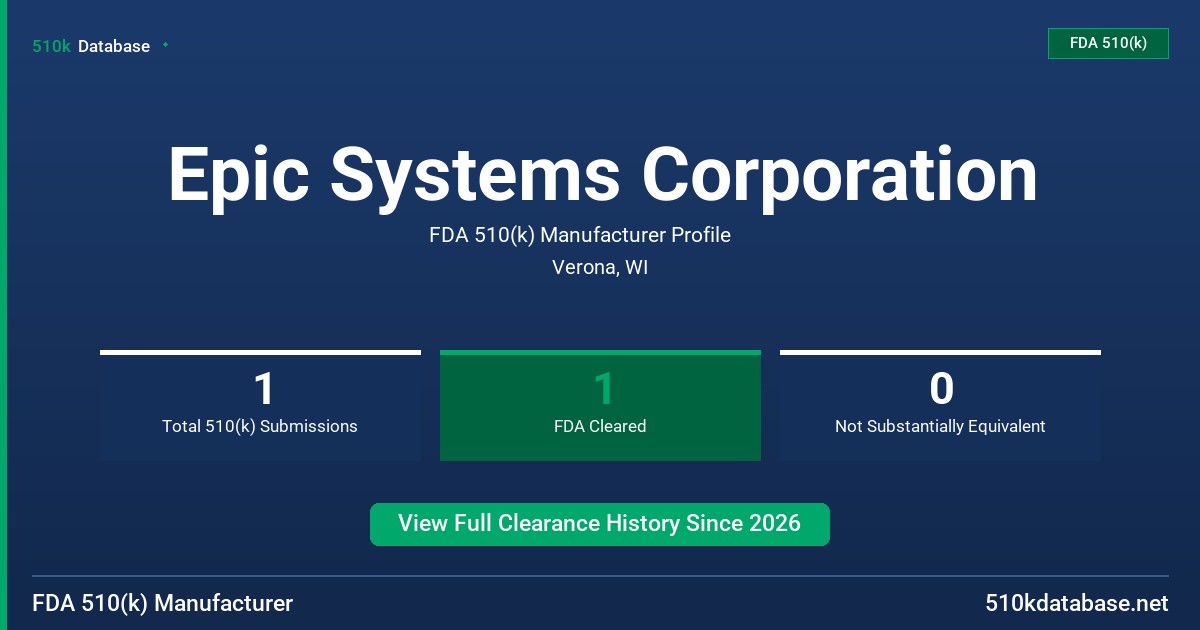
Task: Click the Verona, WI location text
Action: 600,268
